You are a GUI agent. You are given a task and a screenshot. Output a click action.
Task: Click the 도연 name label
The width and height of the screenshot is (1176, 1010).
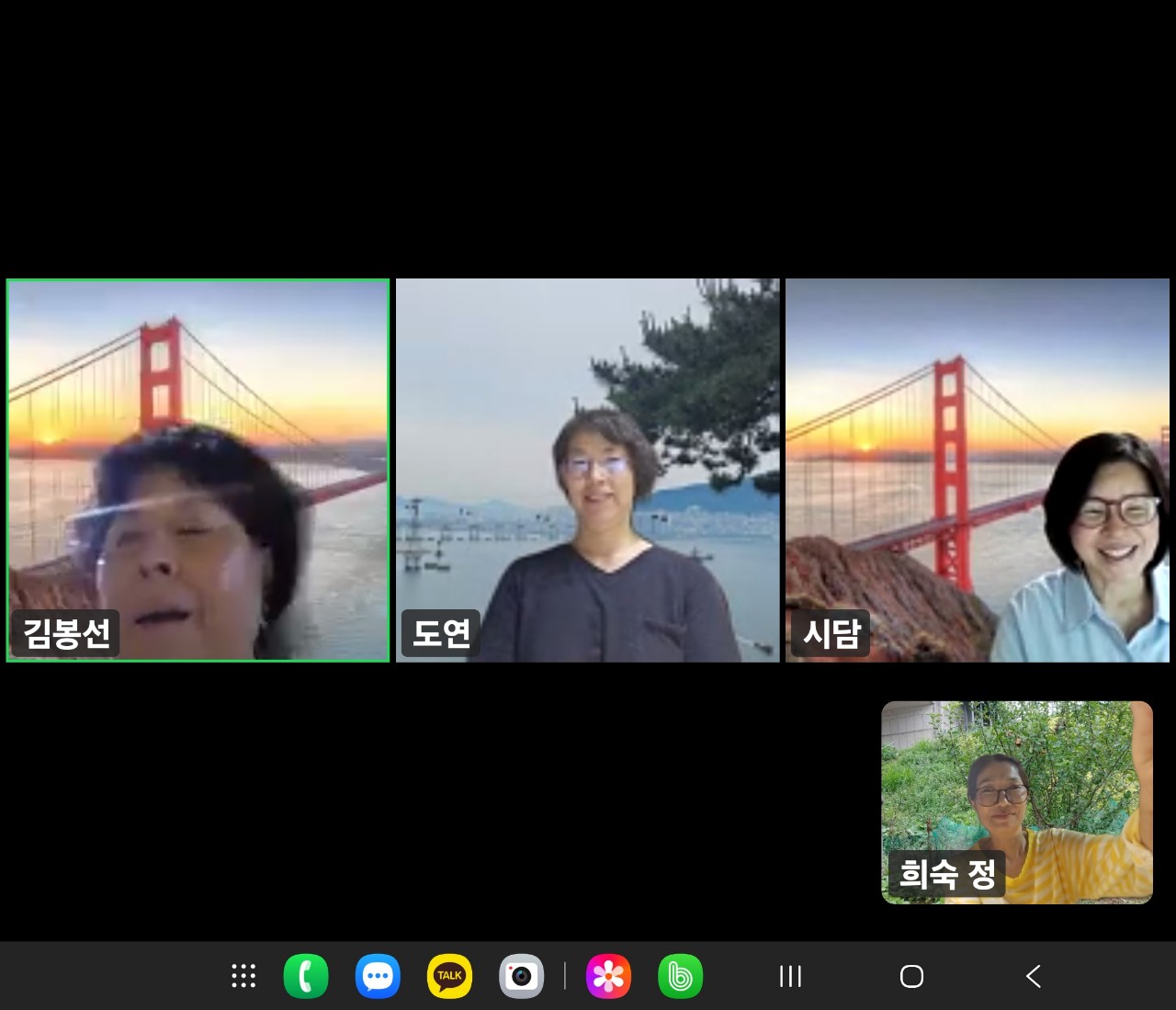point(441,633)
